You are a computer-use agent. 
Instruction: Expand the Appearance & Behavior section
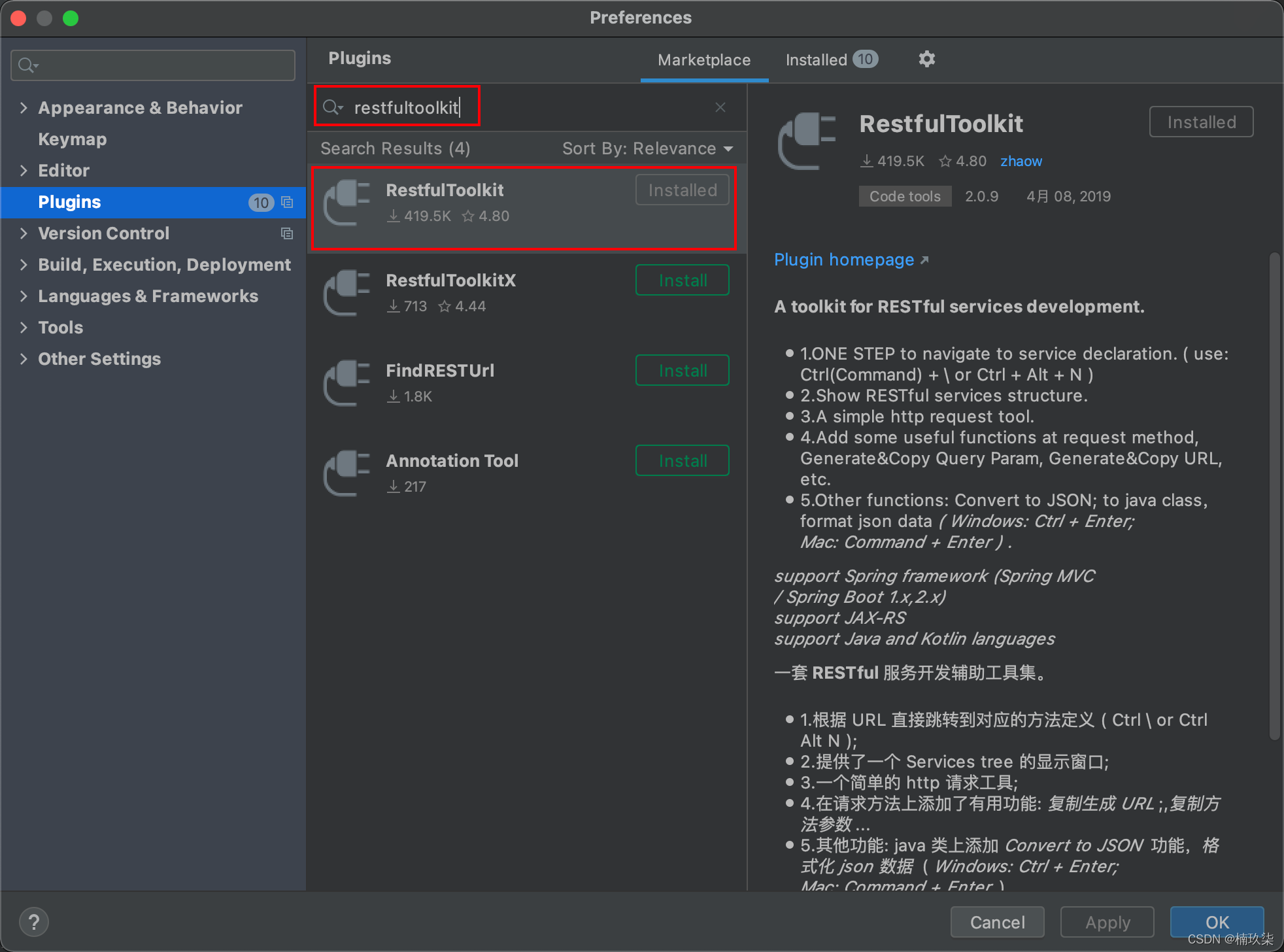tap(24, 108)
